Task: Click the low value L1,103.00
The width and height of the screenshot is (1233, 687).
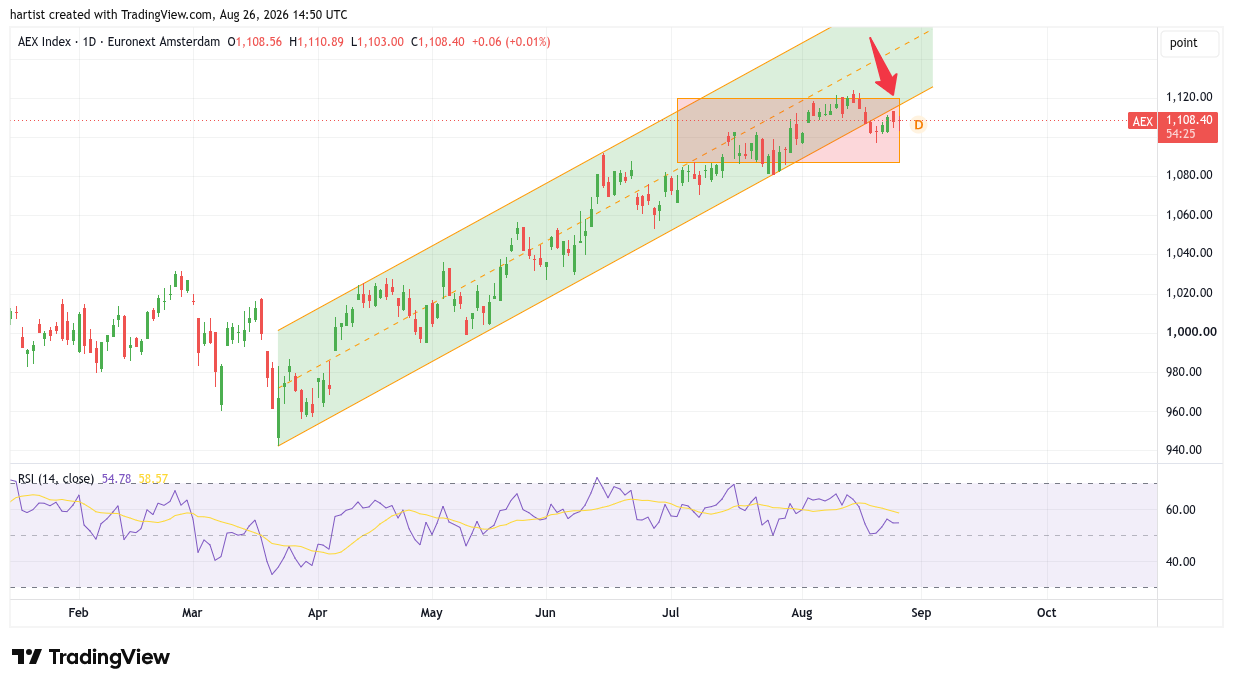Action: [377, 42]
